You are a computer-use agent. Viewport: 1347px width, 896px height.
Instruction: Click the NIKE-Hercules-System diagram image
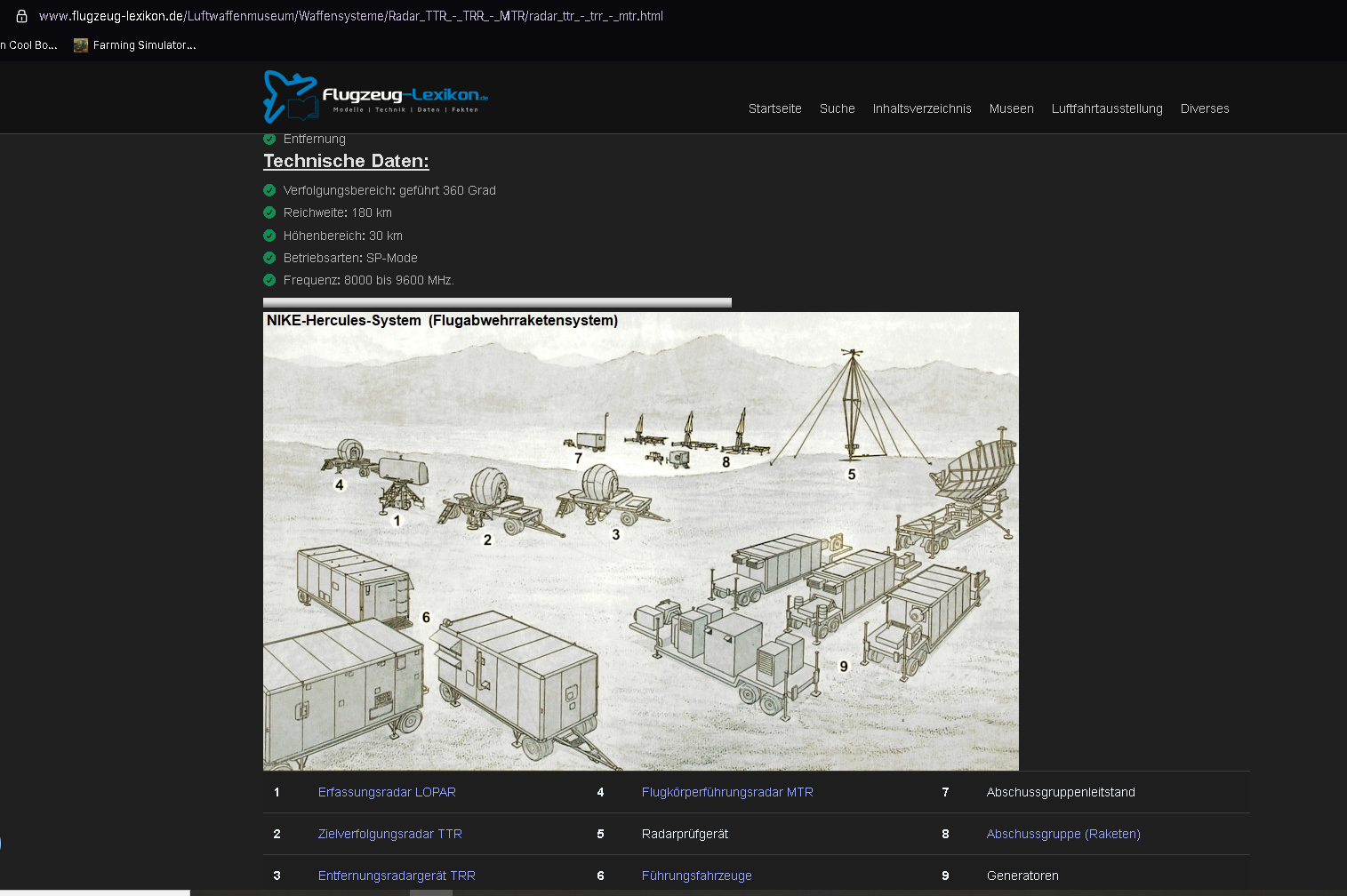click(641, 541)
